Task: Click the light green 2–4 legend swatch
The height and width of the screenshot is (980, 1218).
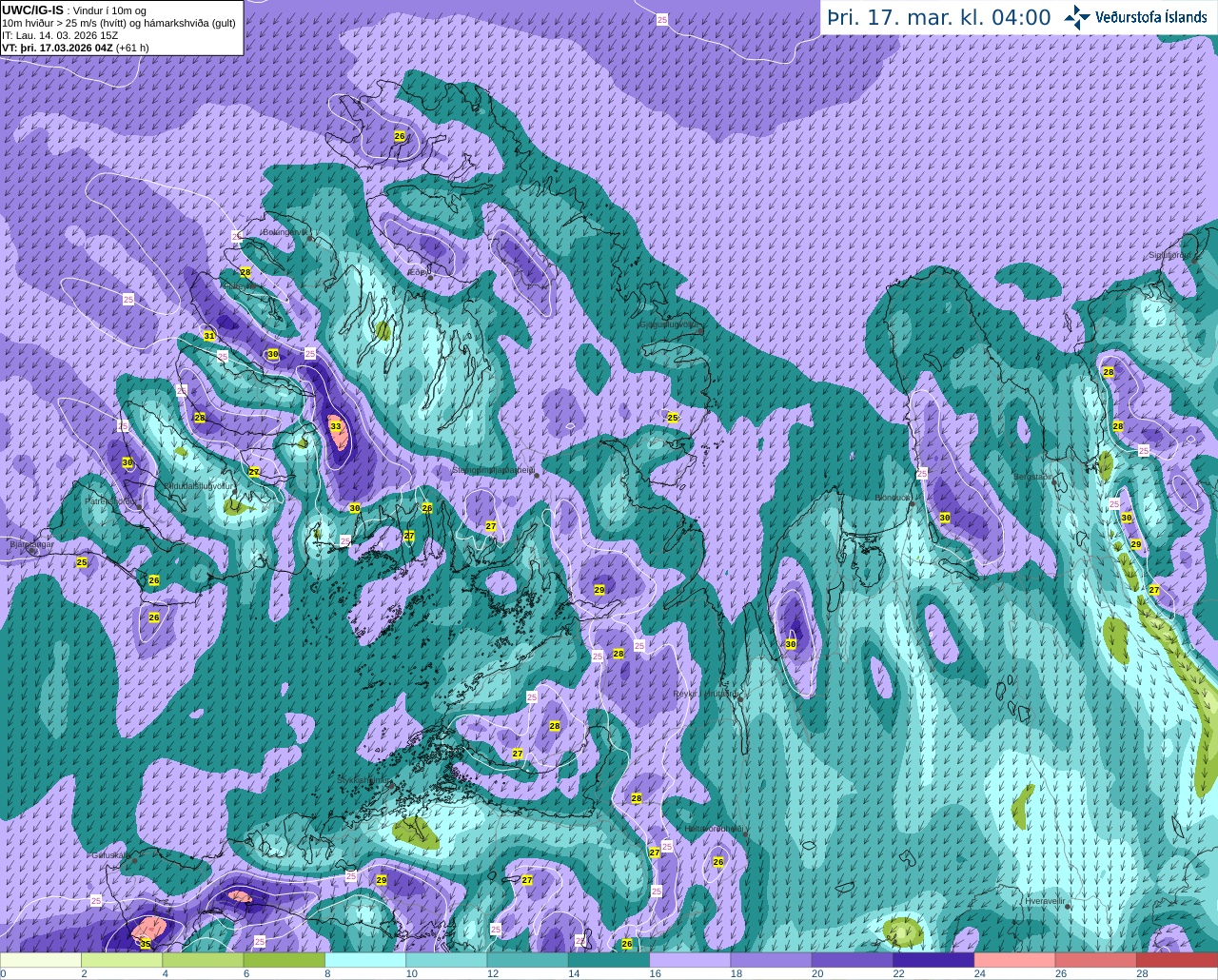Action: pos(123,959)
